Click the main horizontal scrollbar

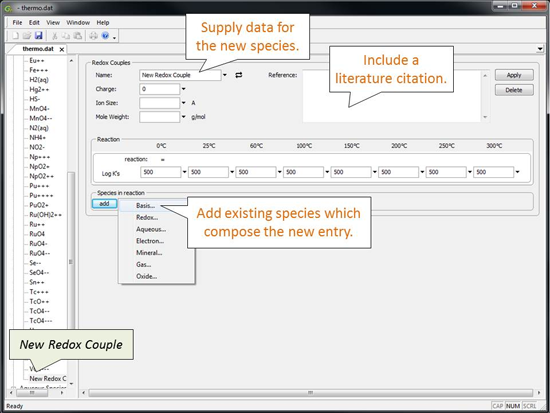coord(310,393)
